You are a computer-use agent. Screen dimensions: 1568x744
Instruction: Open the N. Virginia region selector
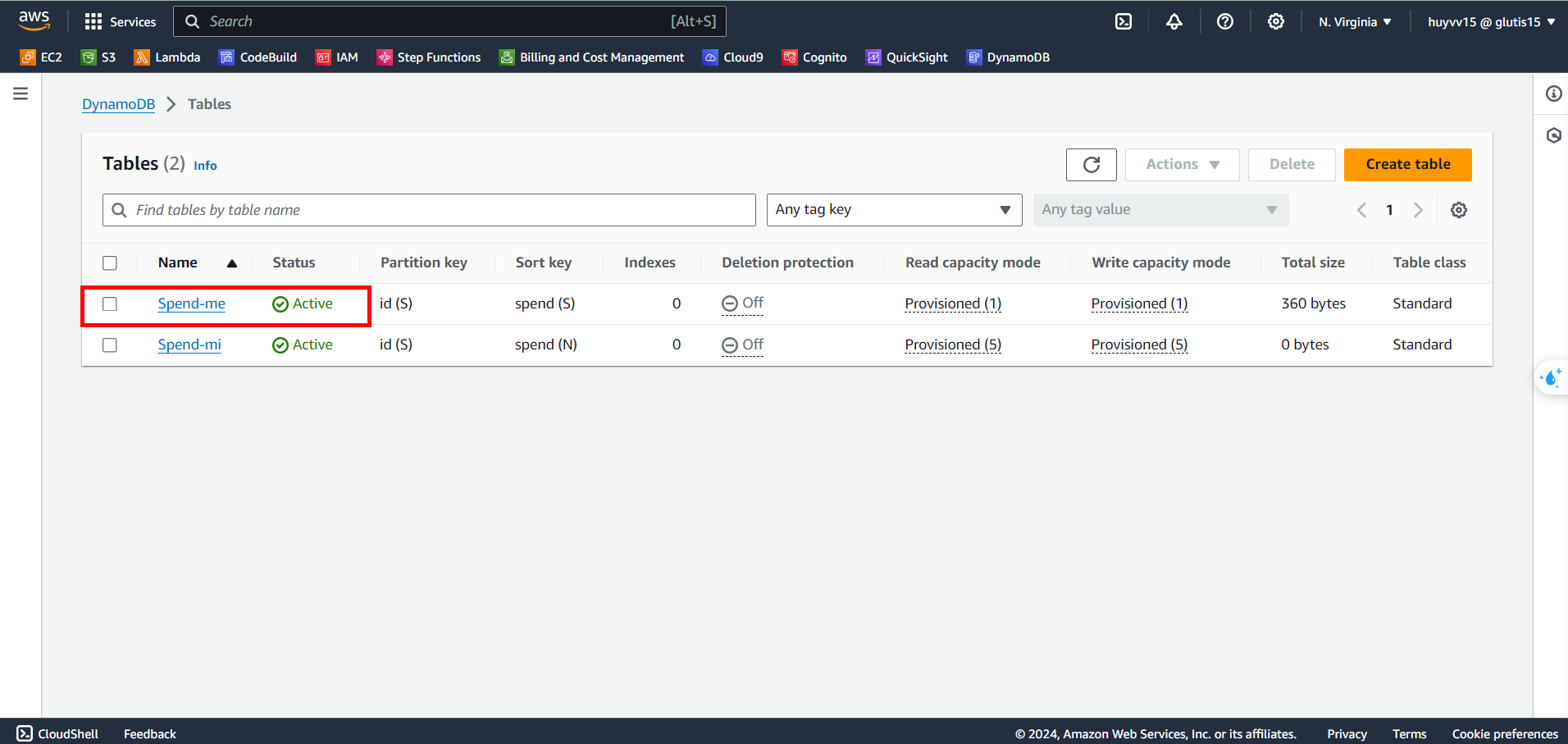[x=1355, y=22]
